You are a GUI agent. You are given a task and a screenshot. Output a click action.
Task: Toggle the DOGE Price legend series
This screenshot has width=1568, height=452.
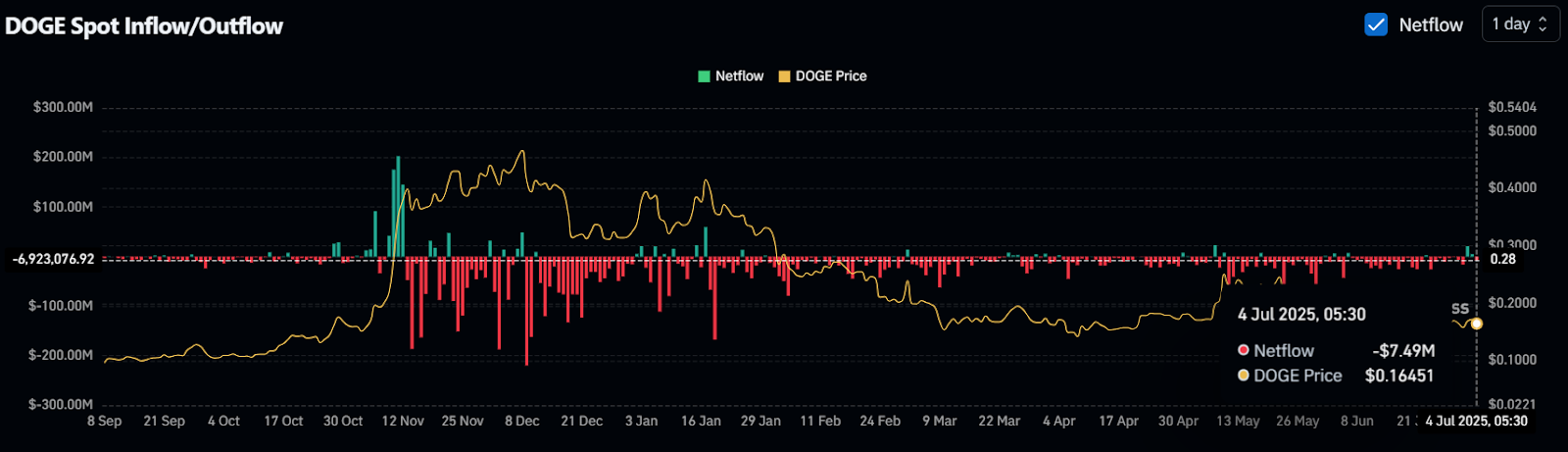click(x=822, y=75)
